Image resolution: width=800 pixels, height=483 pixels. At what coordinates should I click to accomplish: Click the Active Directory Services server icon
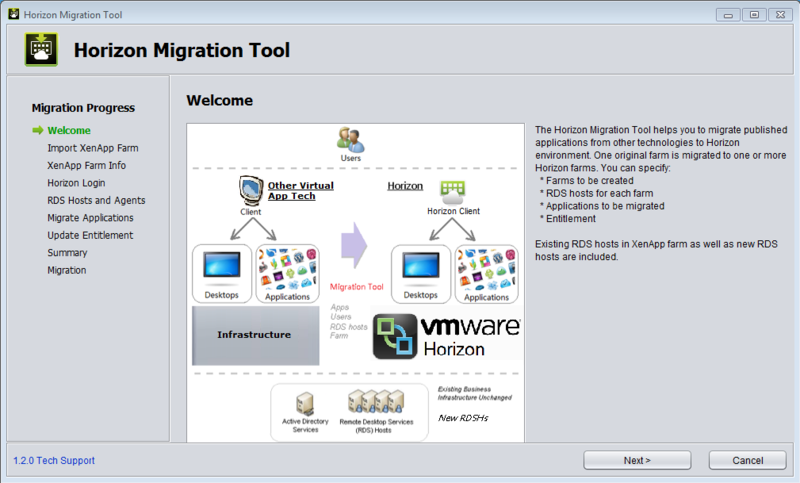coord(305,403)
